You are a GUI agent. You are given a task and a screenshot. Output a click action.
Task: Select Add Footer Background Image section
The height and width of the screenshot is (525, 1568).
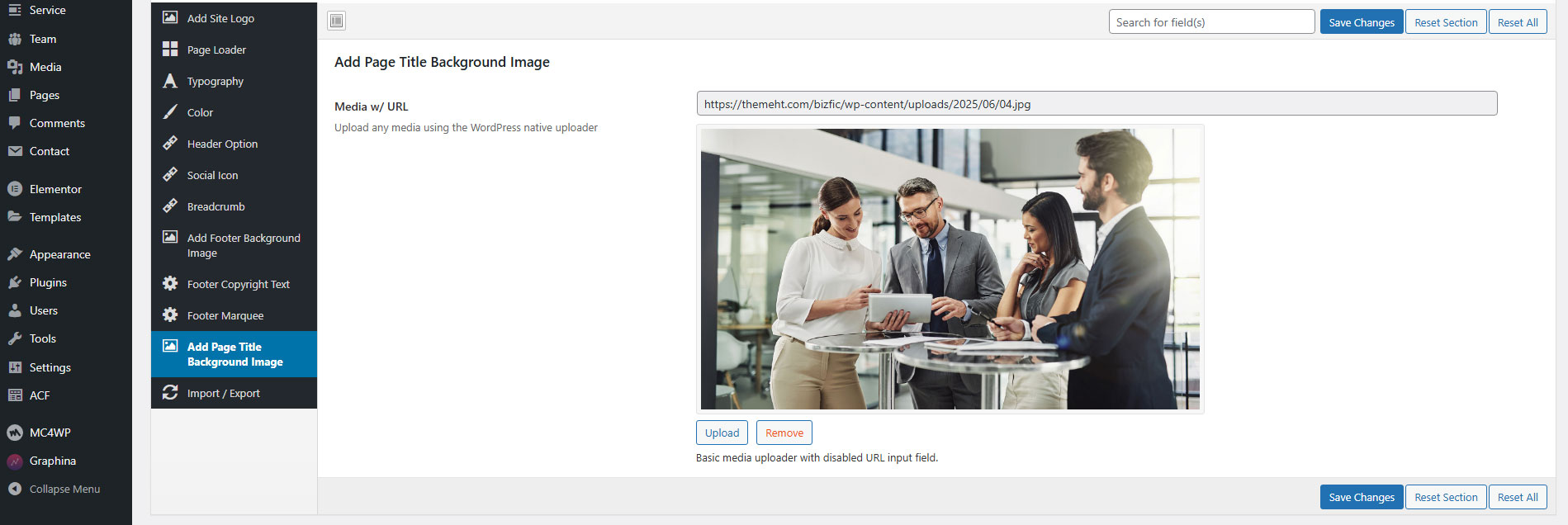click(243, 245)
